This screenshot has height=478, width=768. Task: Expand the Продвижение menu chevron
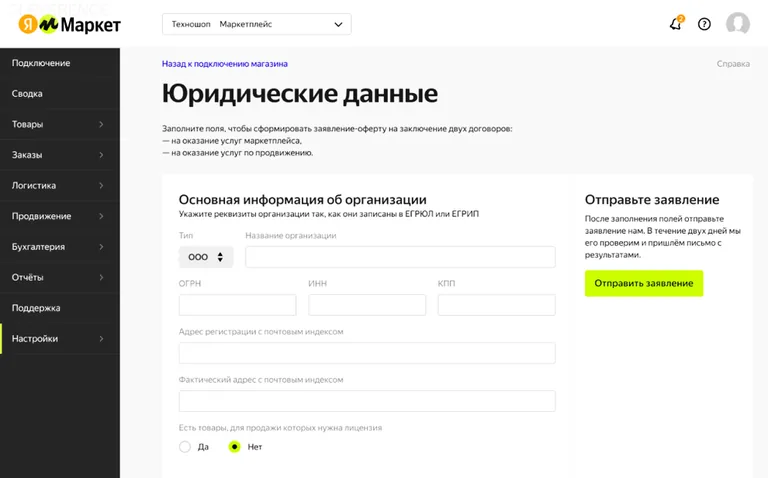click(x=101, y=216)
